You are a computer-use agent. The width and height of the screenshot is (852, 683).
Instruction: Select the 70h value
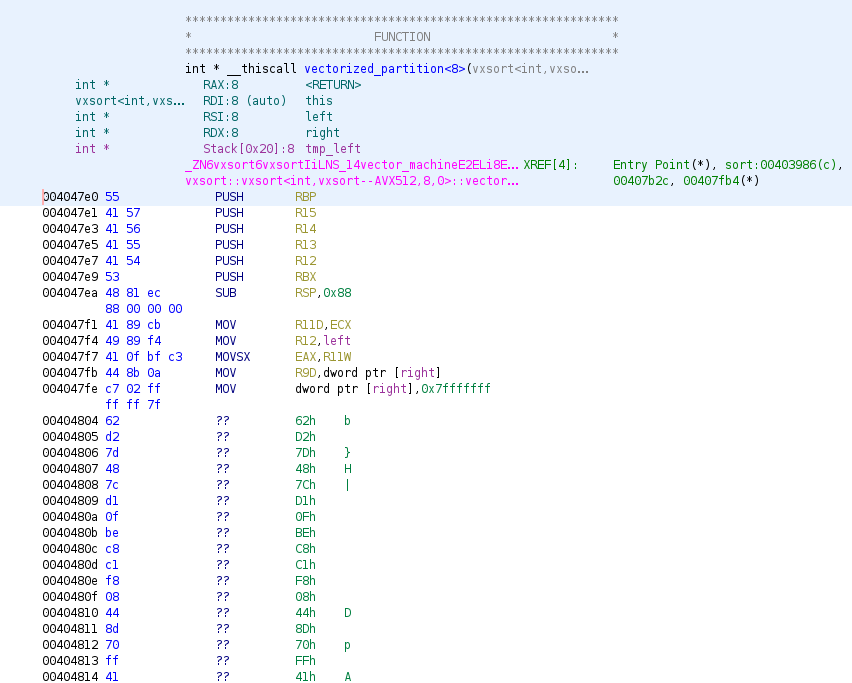click(305, 645)
